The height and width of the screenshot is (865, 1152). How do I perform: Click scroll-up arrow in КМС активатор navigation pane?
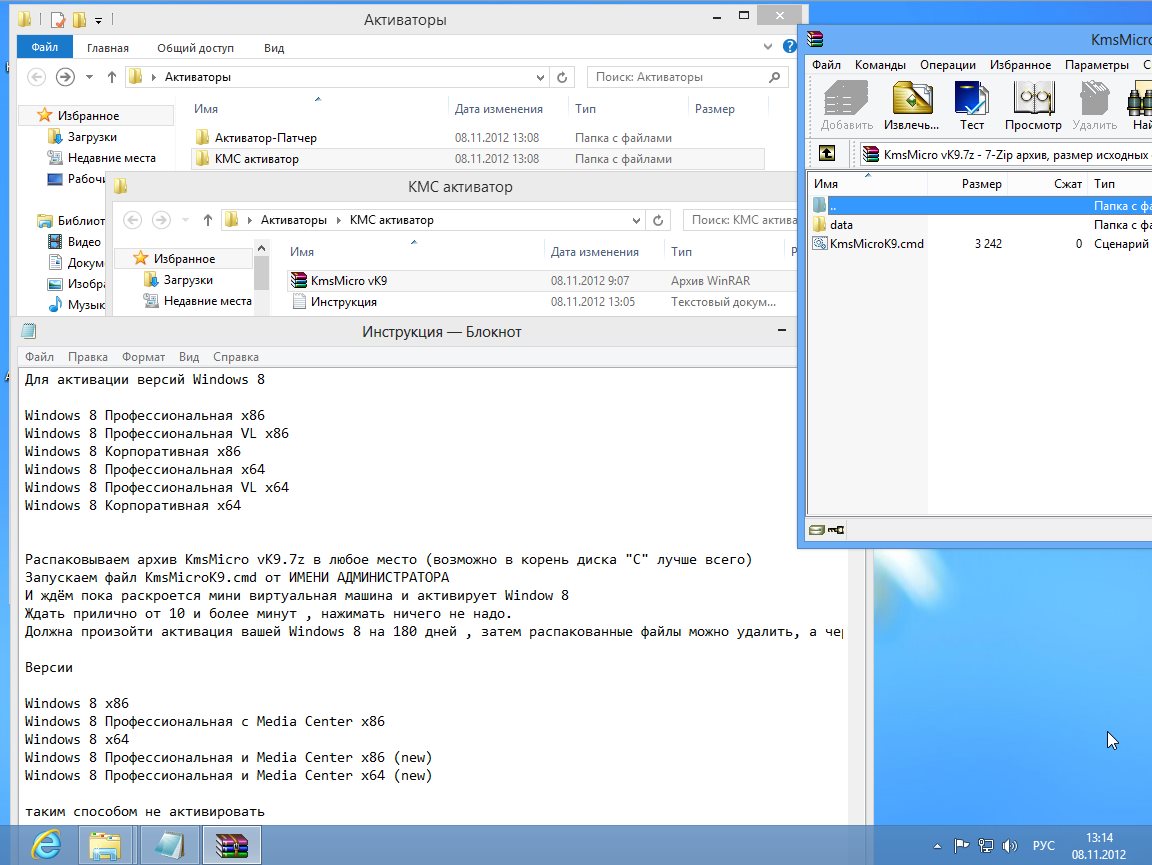point(262,249)
